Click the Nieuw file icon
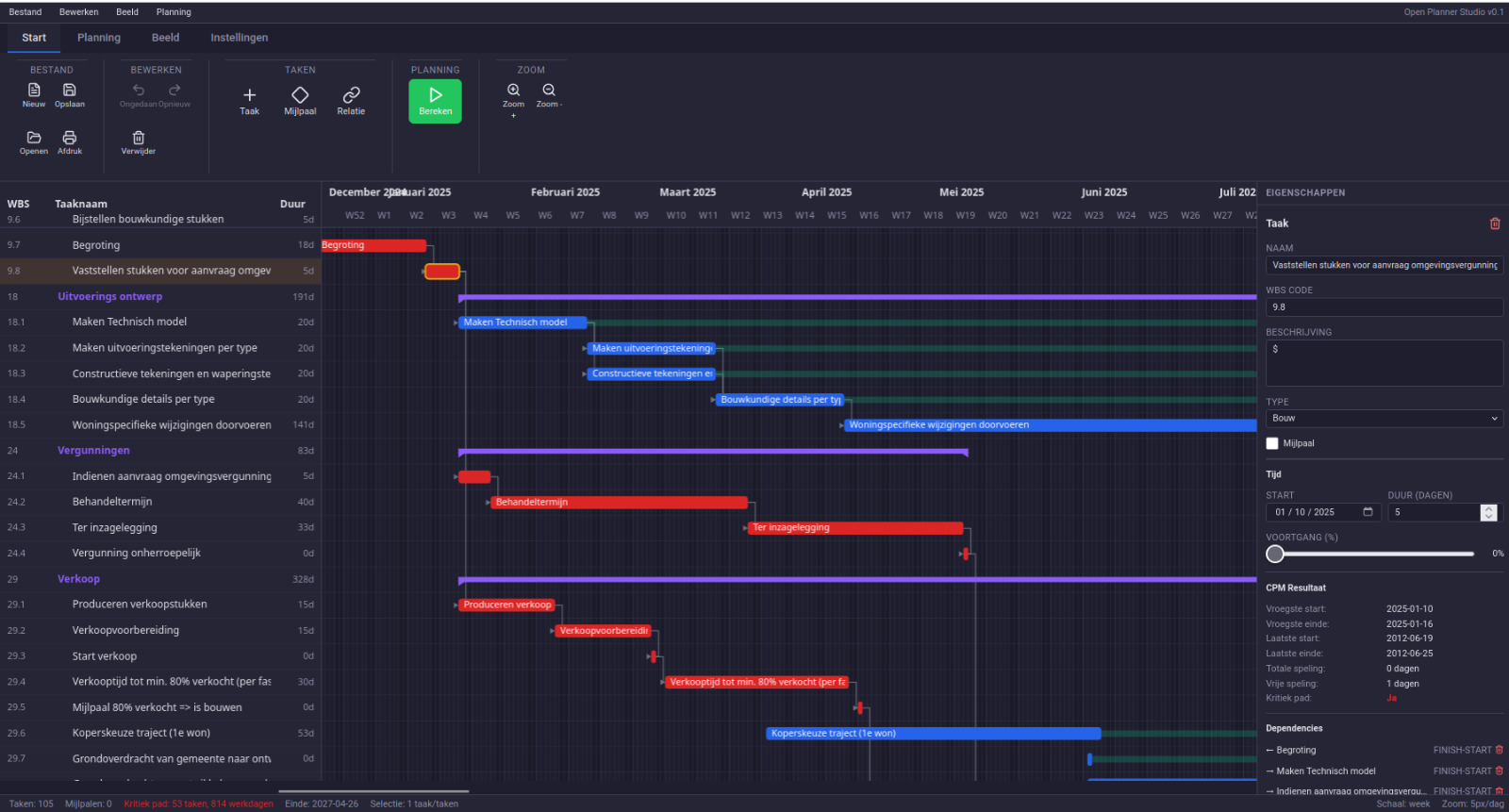The width and height of the screenshot is (1509, 812). [34, 91]
